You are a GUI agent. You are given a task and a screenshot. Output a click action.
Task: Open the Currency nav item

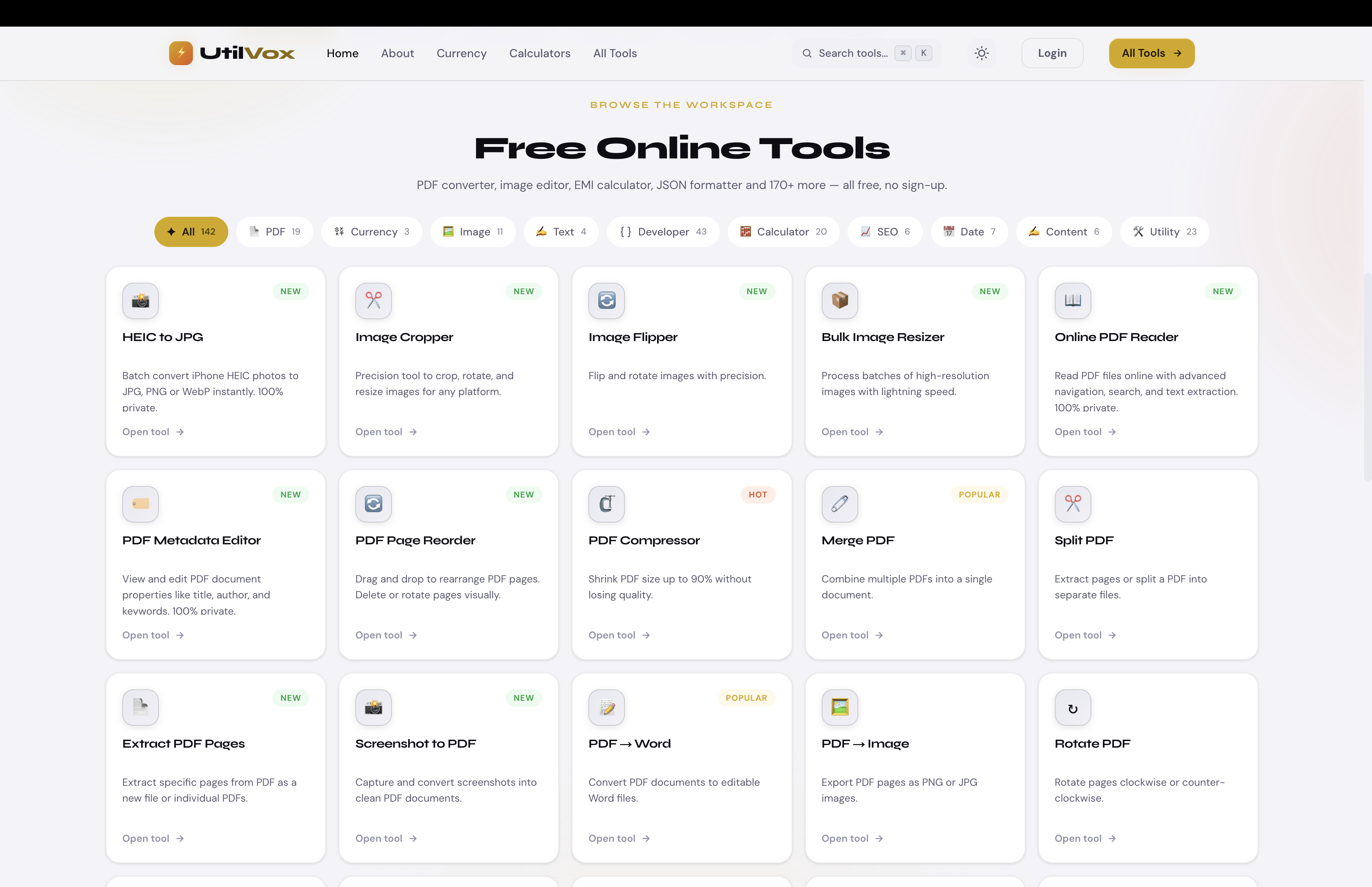point(461,53)
